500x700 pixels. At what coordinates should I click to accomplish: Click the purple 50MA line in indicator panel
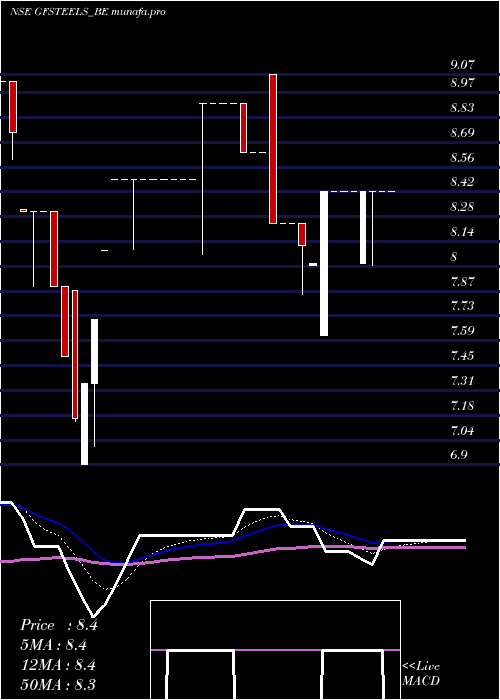[x=232, y=555]
